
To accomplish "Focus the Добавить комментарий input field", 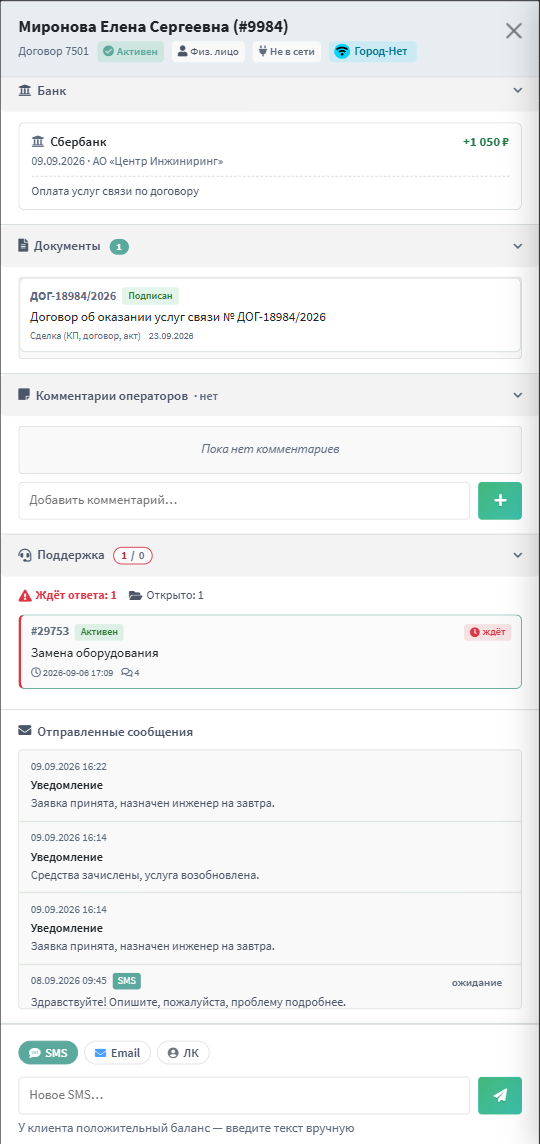I will (244, 500).
